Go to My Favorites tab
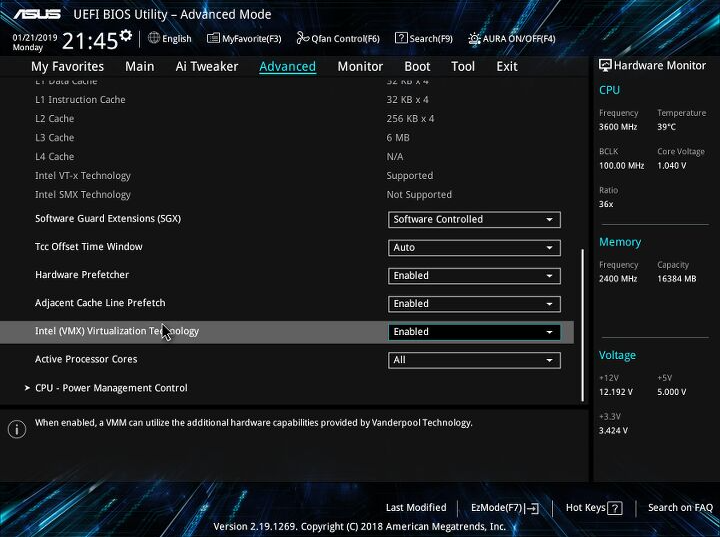This screenshot has height=537, width=721. point(68,66)
